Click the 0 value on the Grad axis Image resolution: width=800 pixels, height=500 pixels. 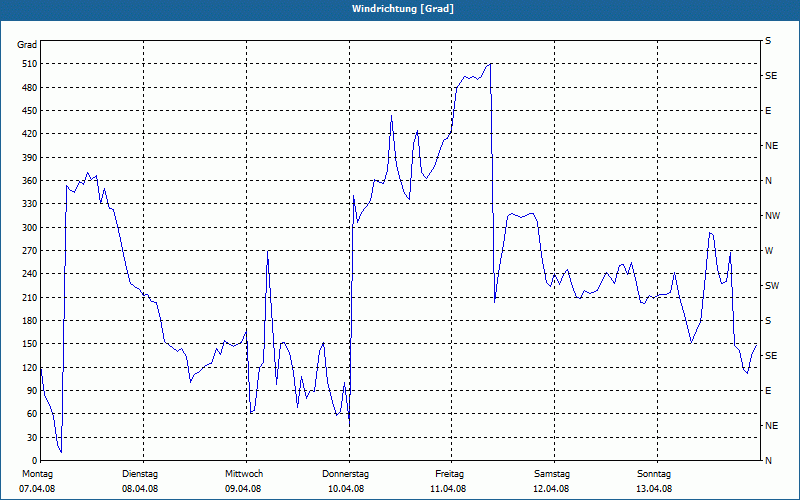pos(35,461)
